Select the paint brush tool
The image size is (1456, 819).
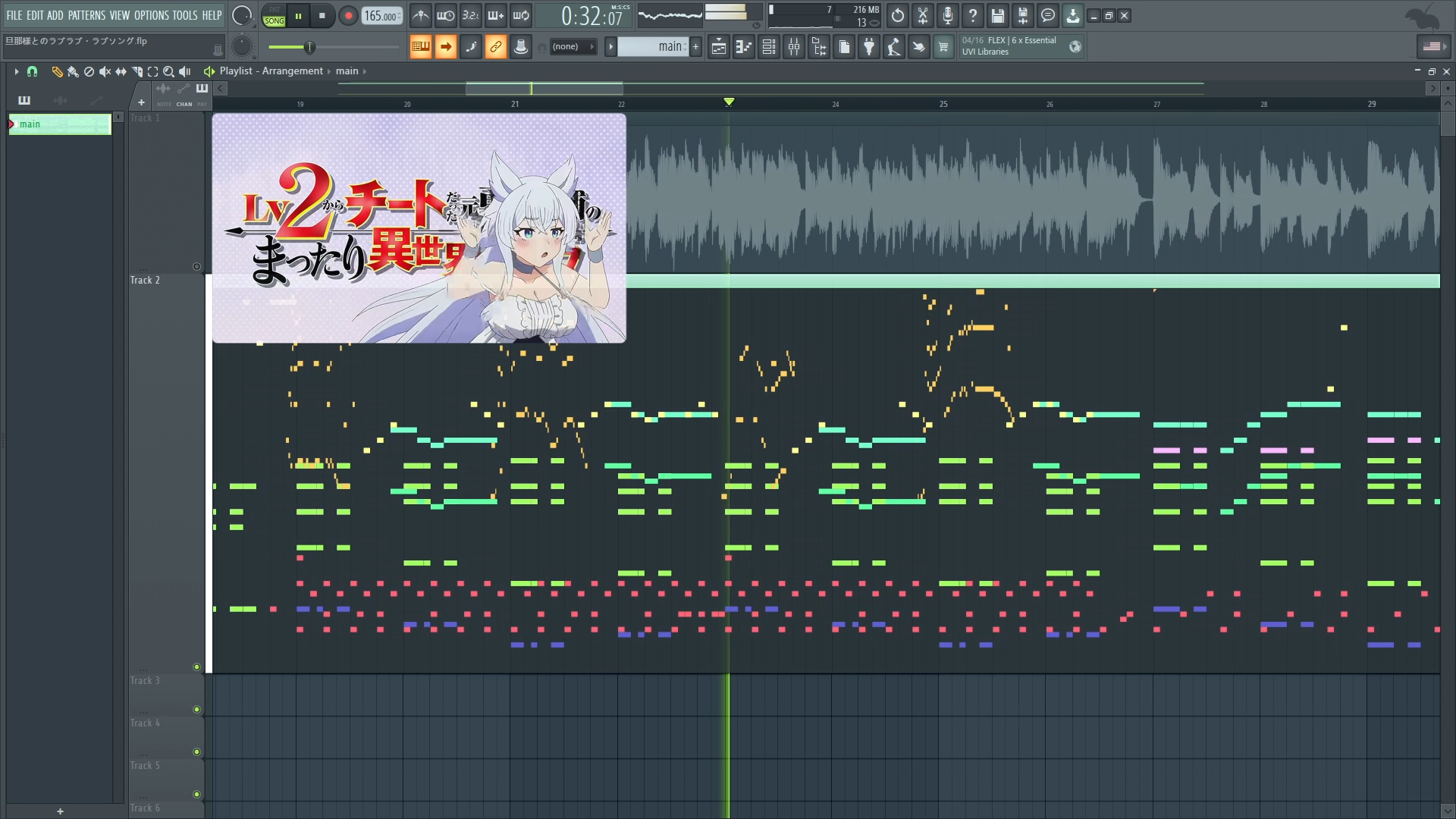click(73, 71)
